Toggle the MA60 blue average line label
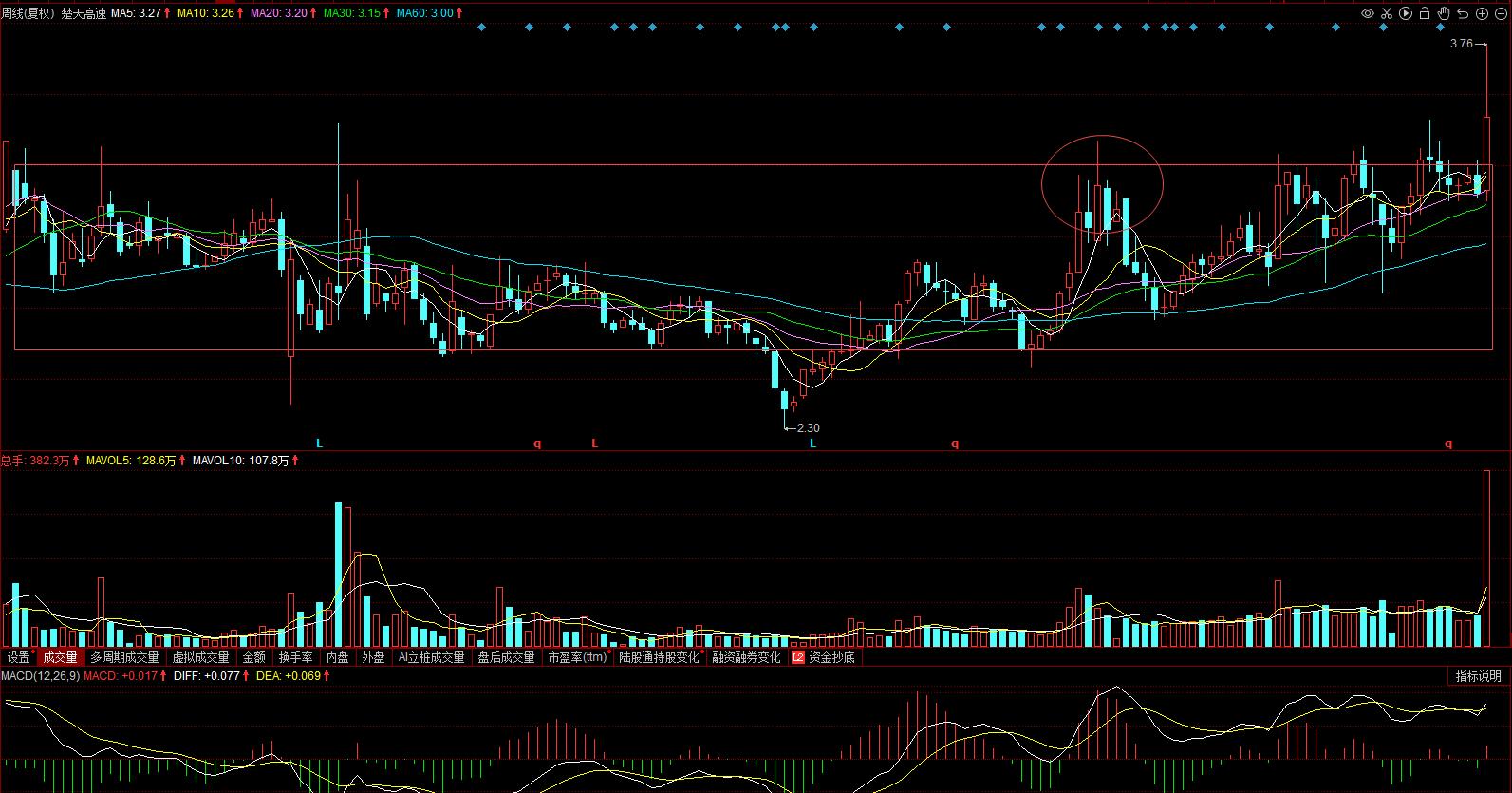The width and height of the screenshot is (1512, 793). [429, 13]
